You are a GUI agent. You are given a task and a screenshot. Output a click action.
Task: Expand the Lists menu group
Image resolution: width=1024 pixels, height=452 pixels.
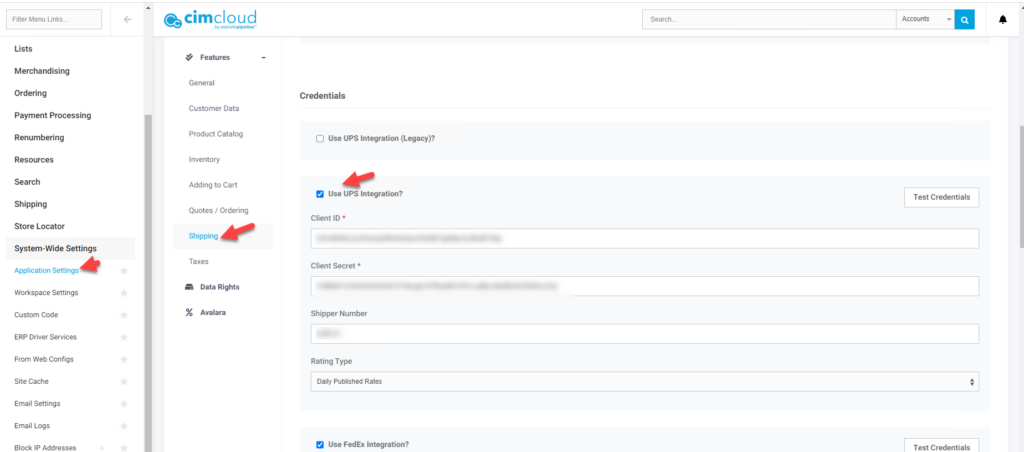pos(23,49)
